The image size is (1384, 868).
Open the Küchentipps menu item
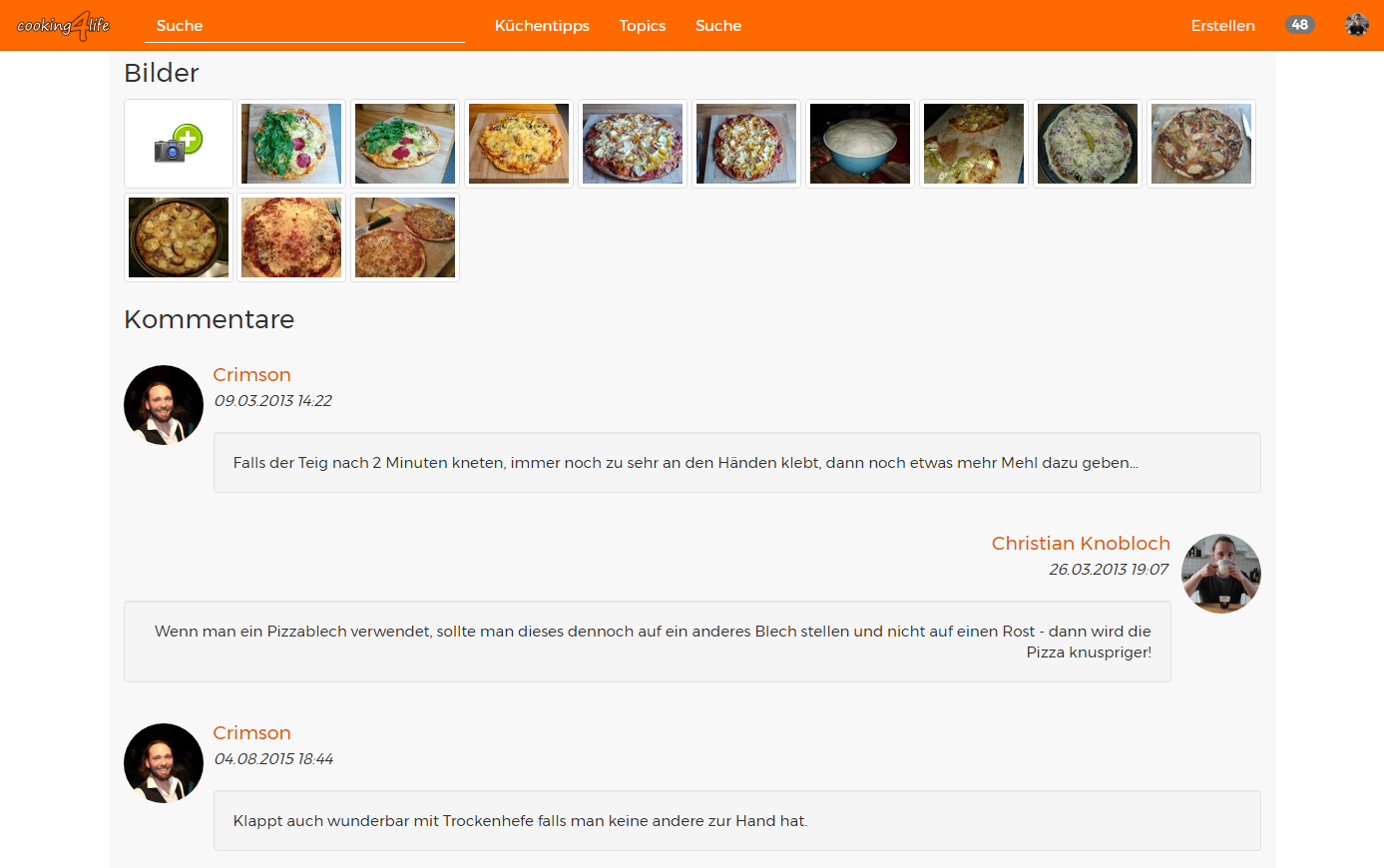tap(542, 26)
